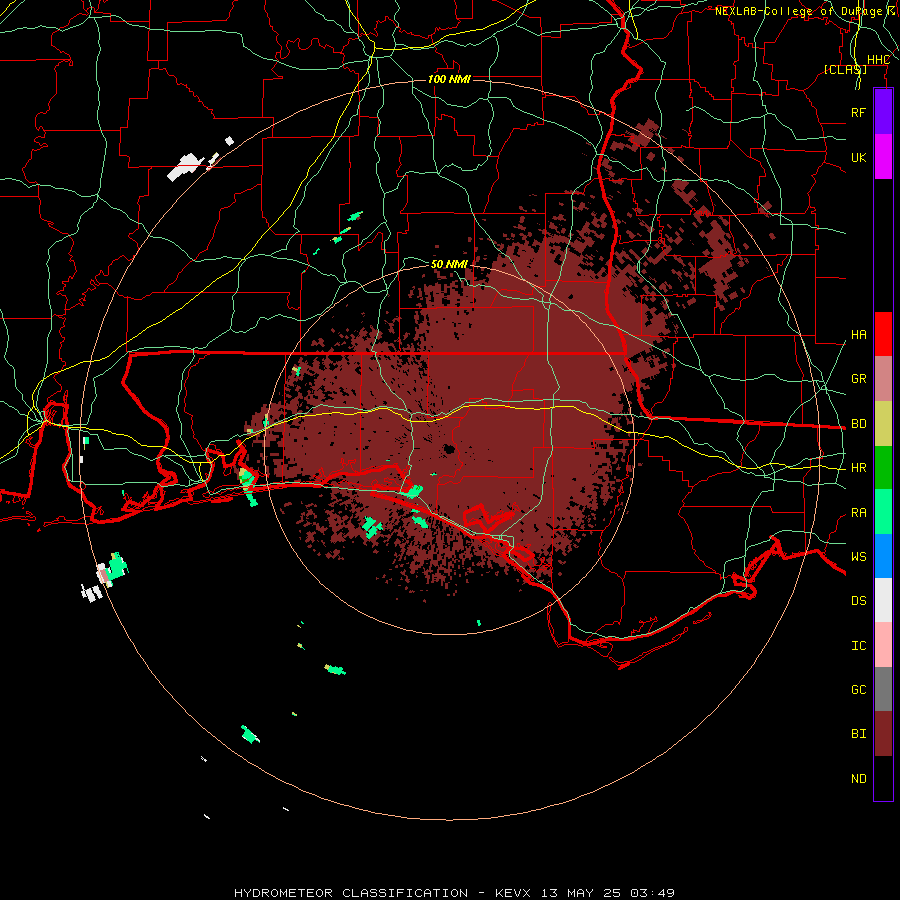Click the 13 MAY 25 date text

click(580, 893)
